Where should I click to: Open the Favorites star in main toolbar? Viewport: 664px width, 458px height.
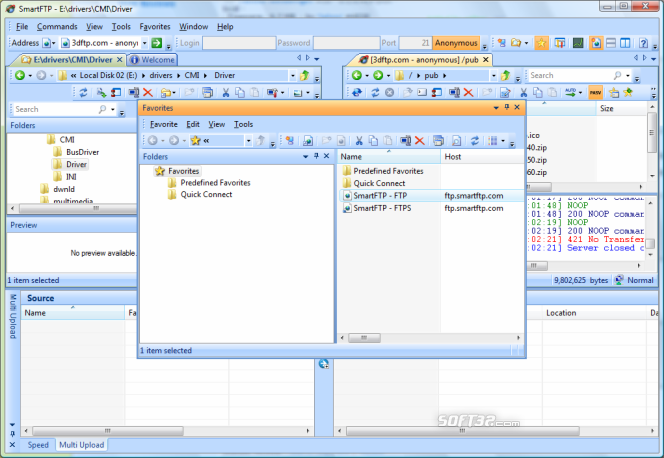coord(541,43)
